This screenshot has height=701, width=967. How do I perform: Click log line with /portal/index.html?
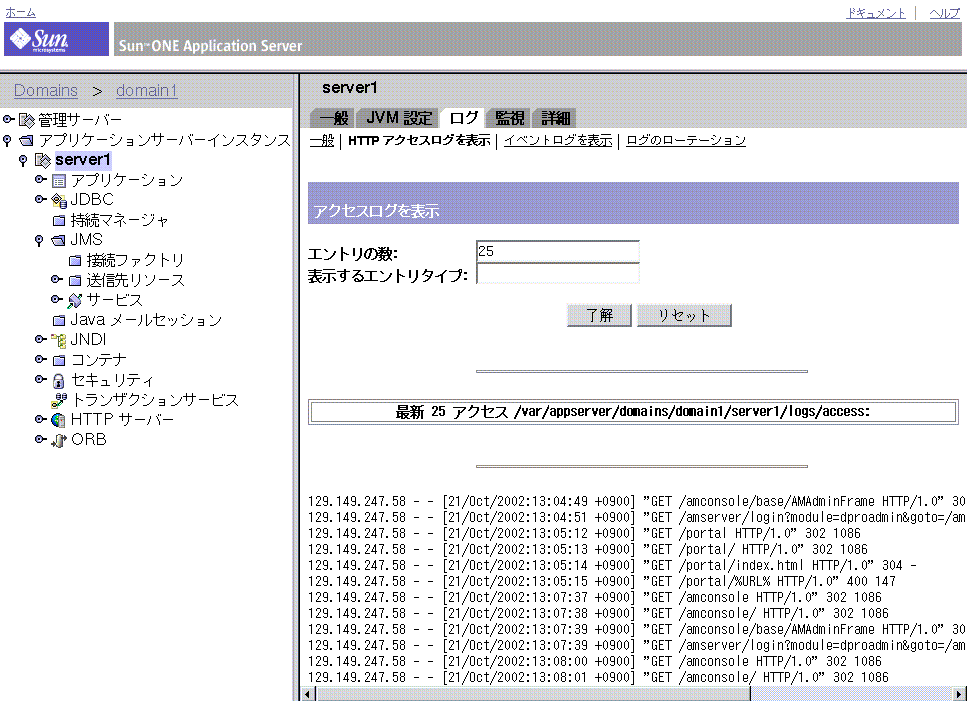point(612,565)
